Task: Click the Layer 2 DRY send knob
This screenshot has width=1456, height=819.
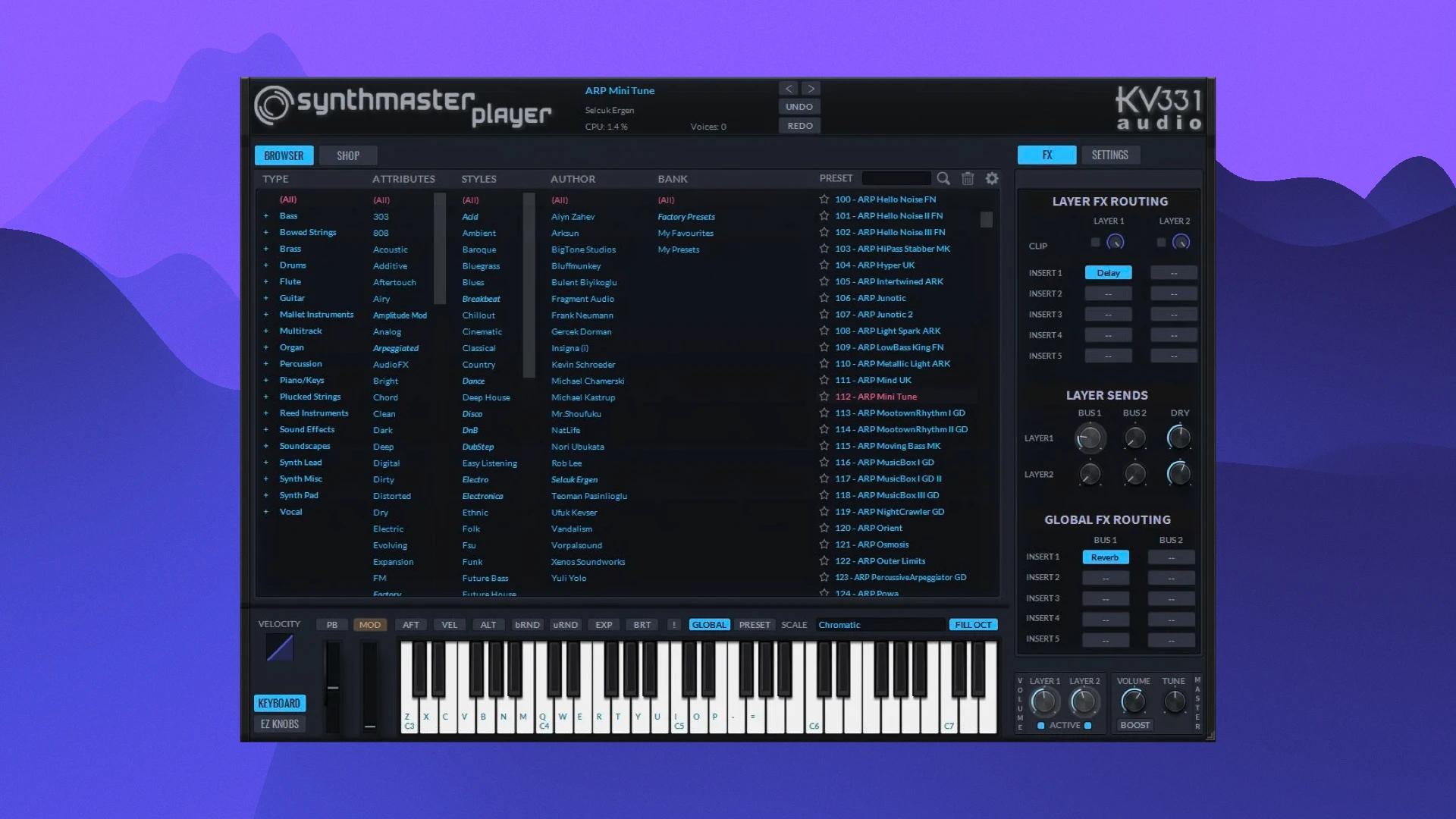Action: [x=1178, y=474]
